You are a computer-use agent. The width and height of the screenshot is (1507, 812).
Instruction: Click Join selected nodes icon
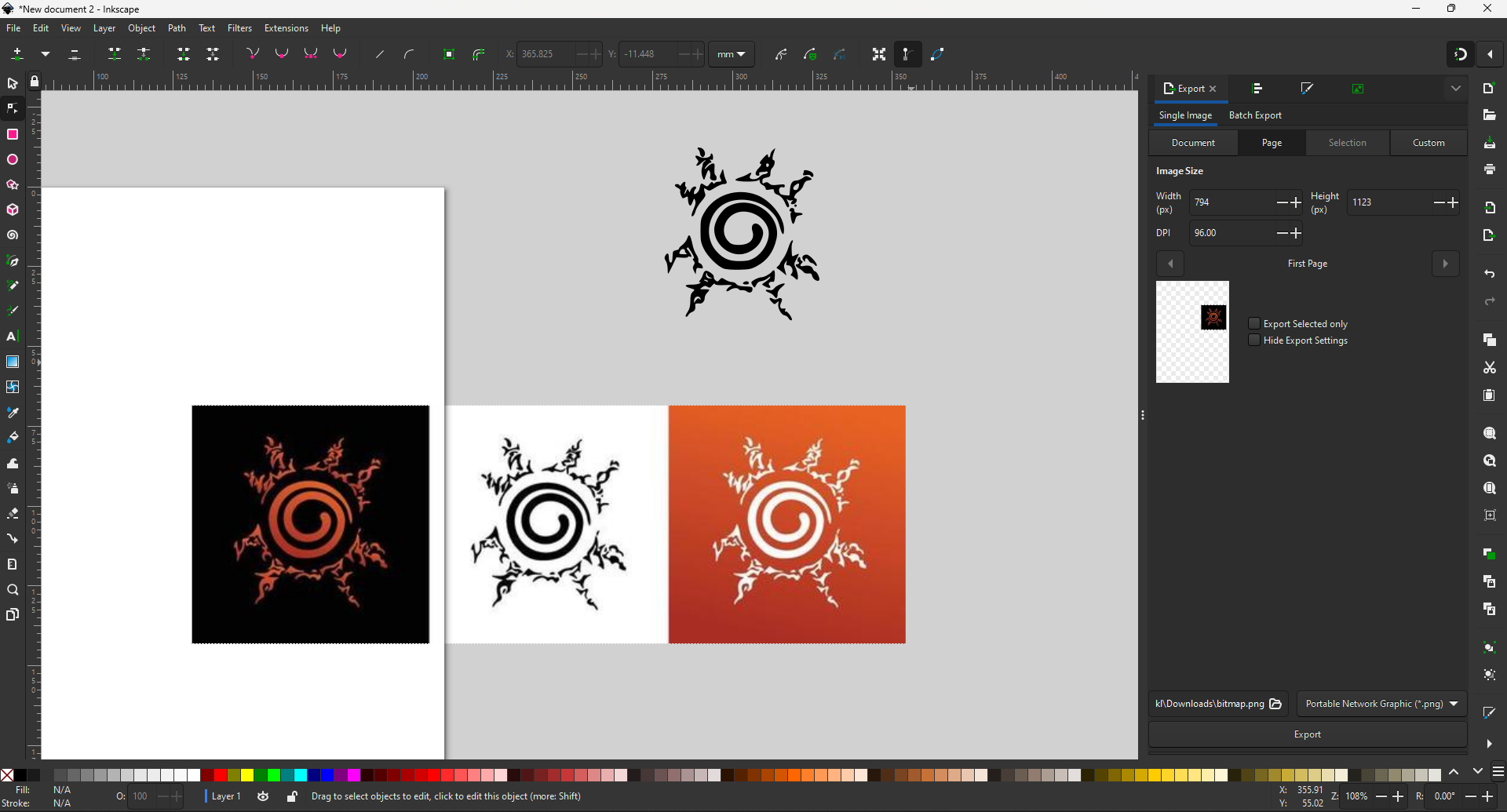115,54
